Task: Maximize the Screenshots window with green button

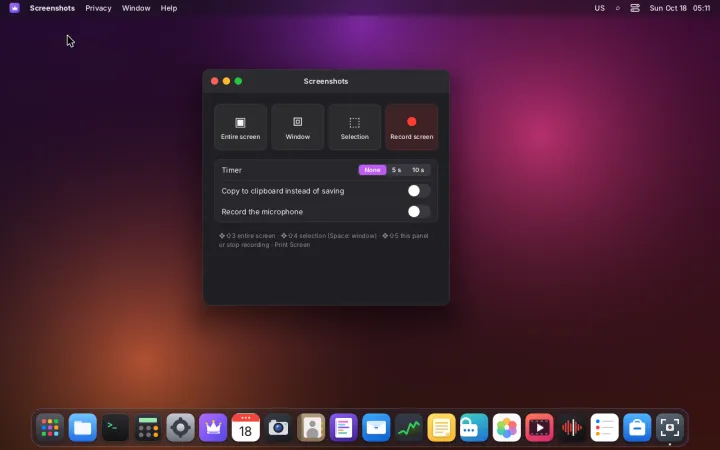Action: [x=238, y=81]
